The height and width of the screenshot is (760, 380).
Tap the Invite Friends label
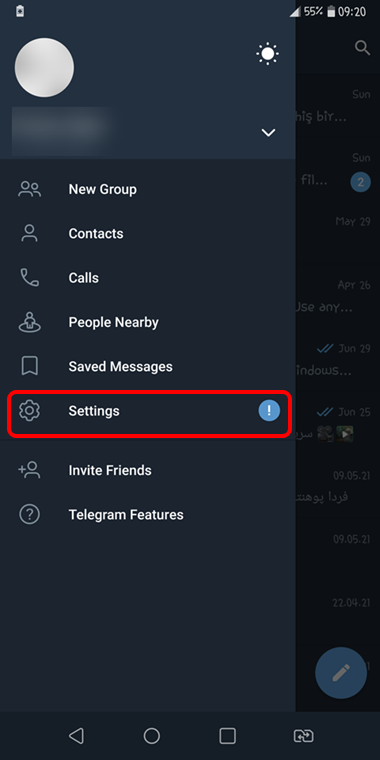click(110, 471)
